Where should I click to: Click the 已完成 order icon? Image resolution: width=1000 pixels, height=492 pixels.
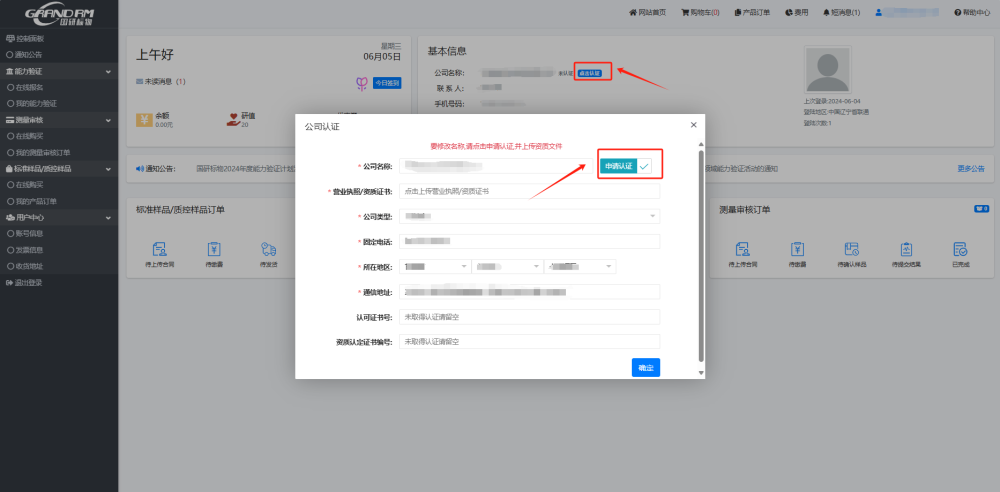coord(960,253)
